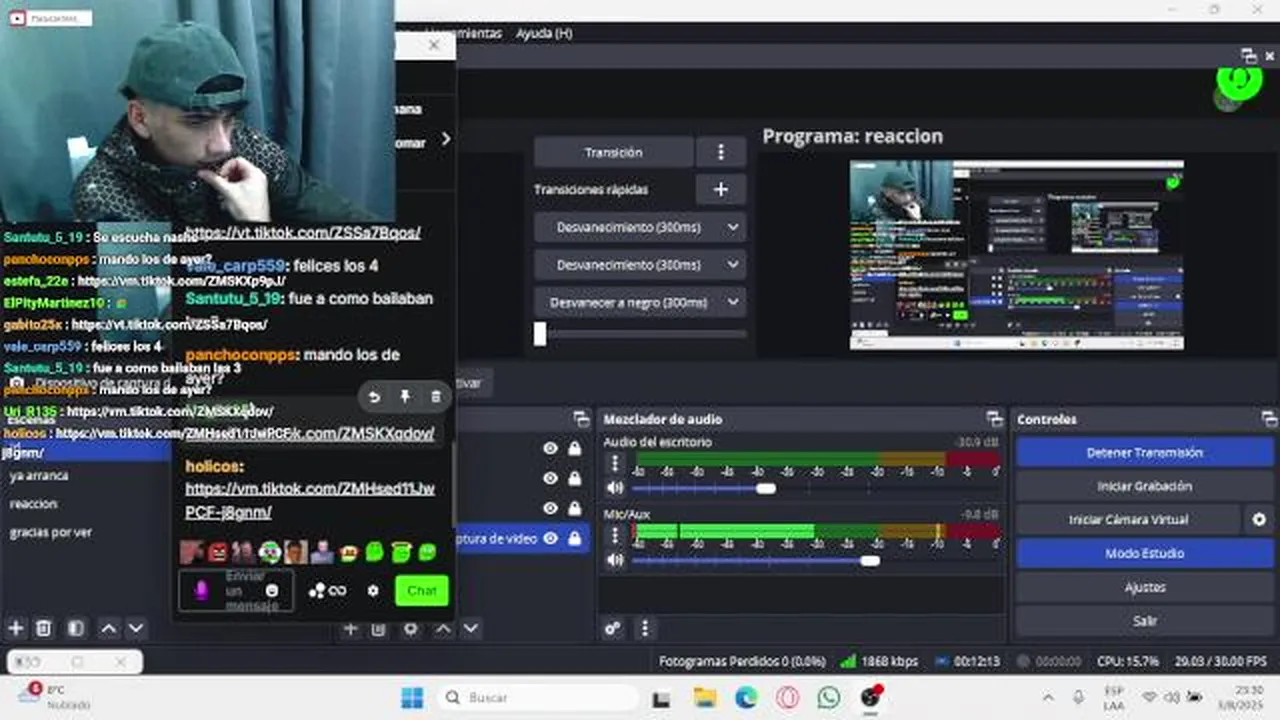Add a new source with plus icon
This screenshot has width=1280, height=720.
tap(350, 628)
